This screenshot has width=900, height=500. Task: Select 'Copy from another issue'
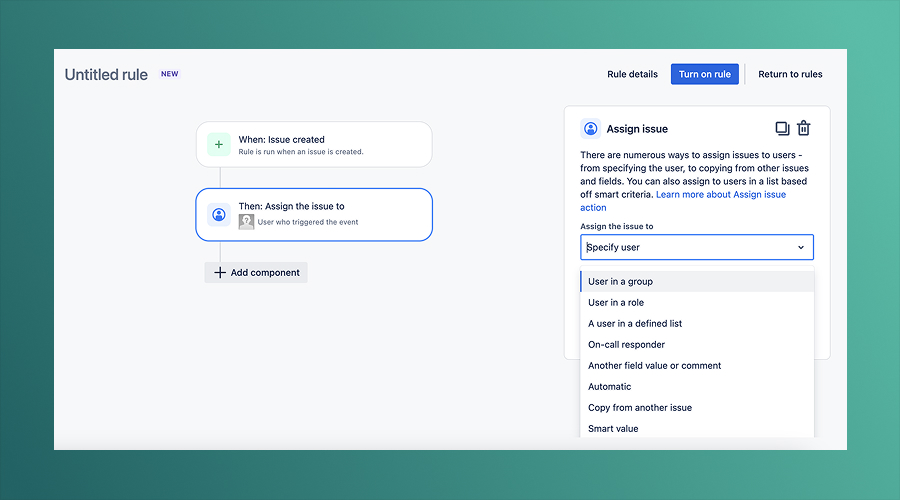pyautogui.click(x=697, y=408)
